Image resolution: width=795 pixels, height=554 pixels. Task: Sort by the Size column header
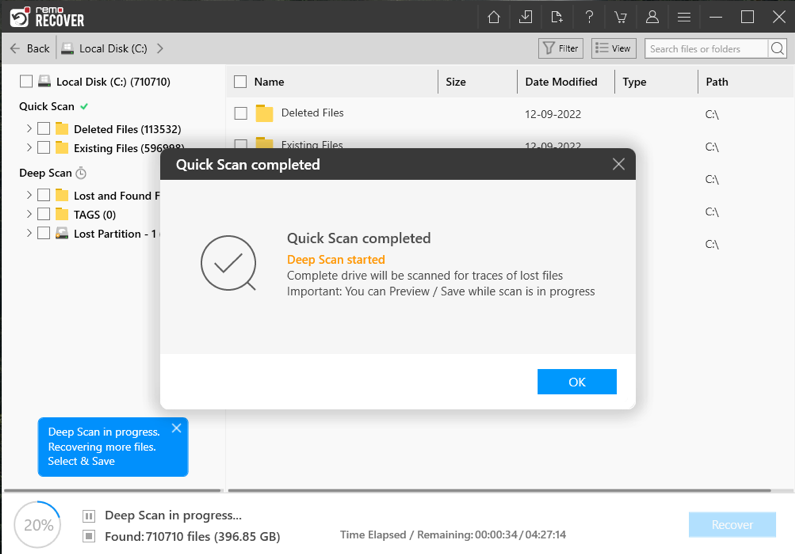(455, 82)
